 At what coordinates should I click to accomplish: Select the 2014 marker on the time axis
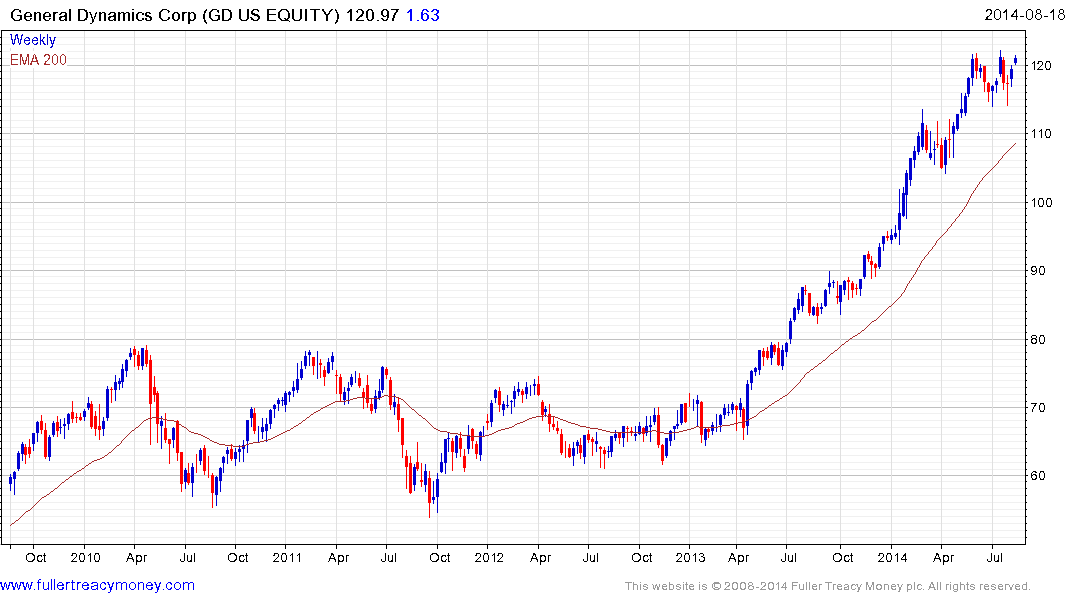tap(893, 557)
